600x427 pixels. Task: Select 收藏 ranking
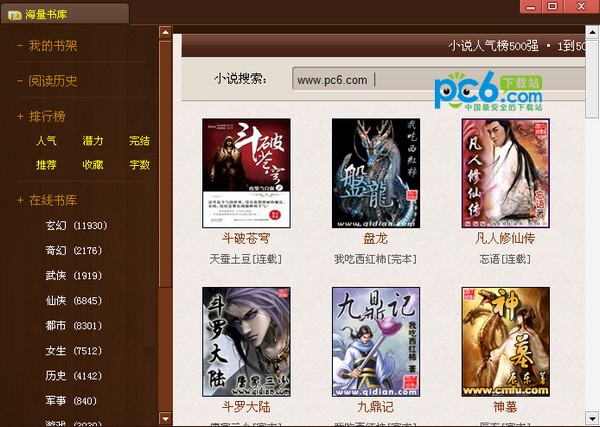(x=93, y=165)
